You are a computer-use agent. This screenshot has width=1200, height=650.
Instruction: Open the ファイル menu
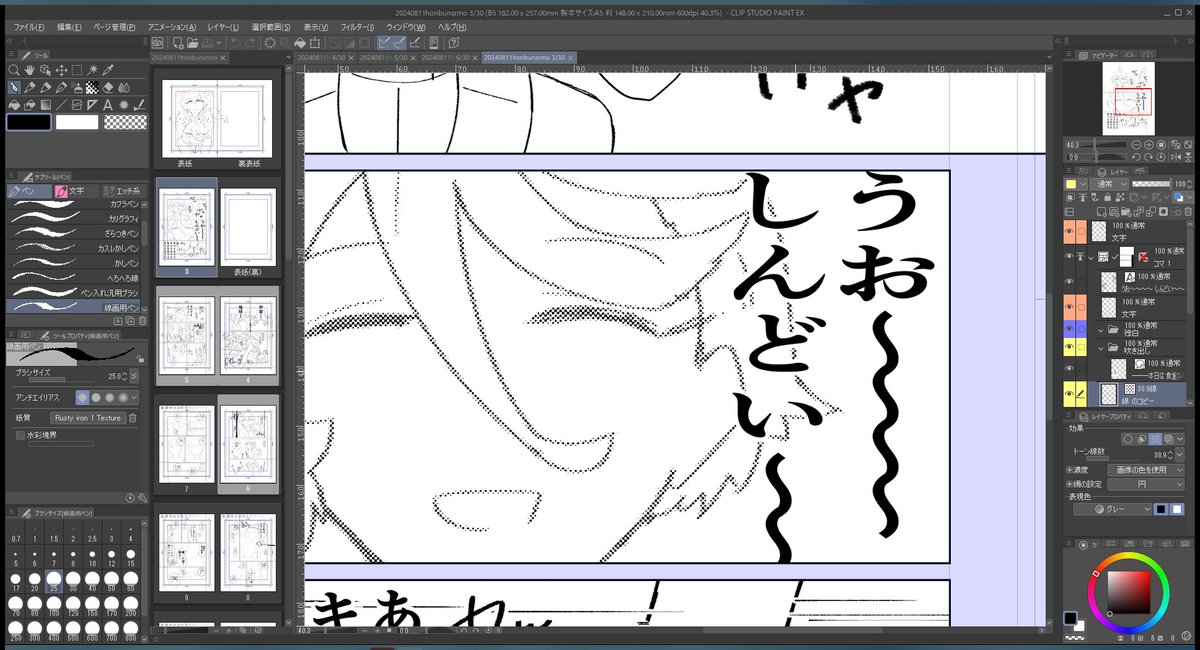29,26
